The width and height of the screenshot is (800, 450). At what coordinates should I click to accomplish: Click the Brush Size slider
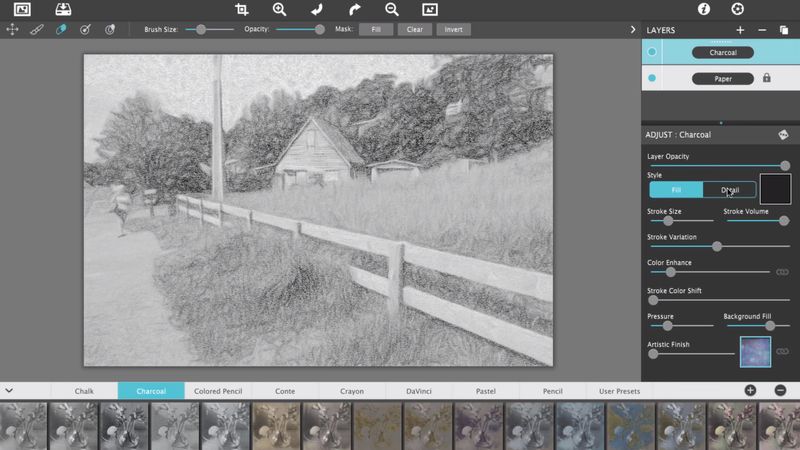209,30
